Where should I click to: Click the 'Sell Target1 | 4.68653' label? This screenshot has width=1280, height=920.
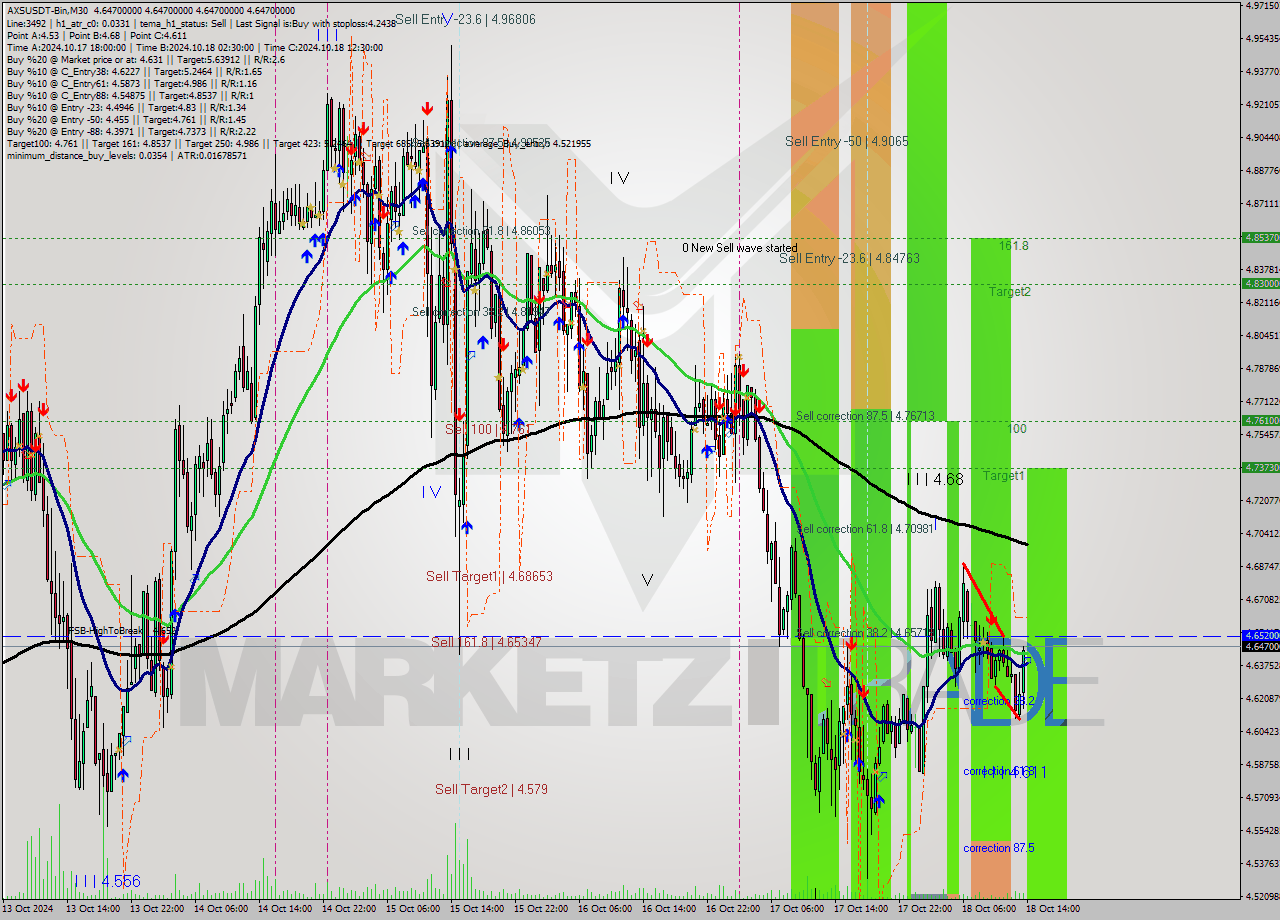coord(489,576)
